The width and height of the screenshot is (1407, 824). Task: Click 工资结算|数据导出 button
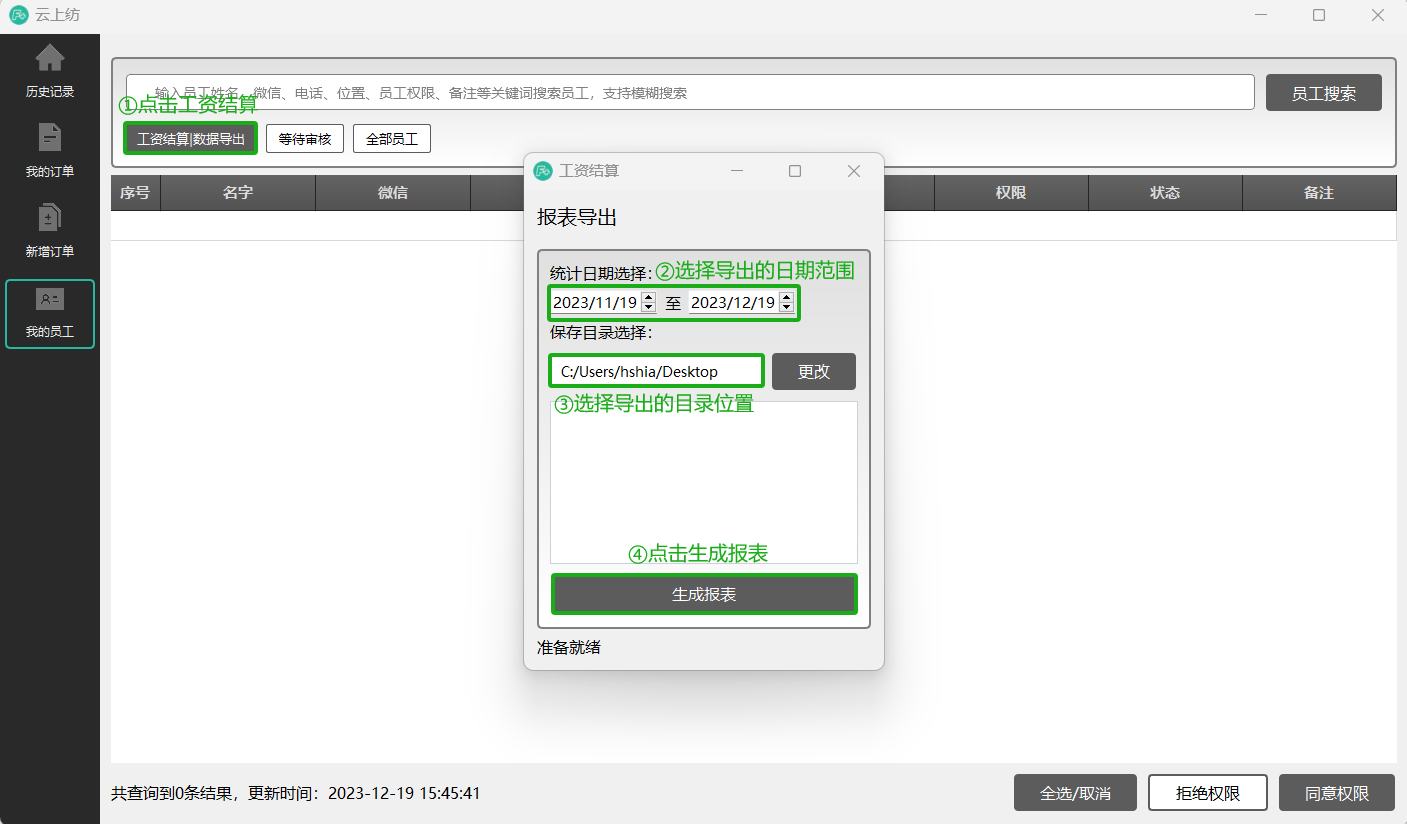point(191,139)
